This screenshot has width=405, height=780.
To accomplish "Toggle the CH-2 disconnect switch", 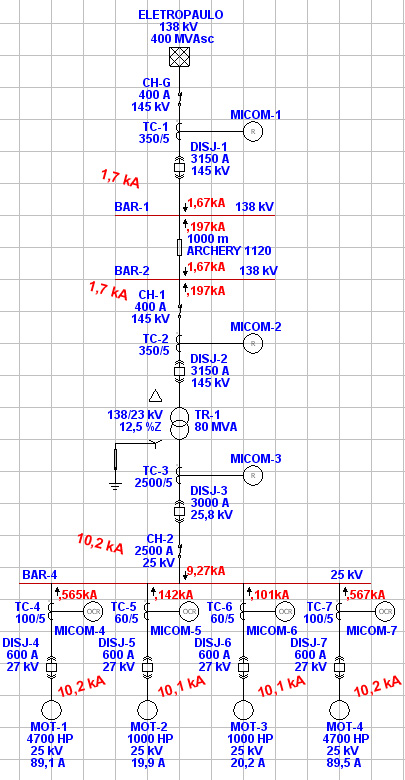I will click(x=180, y=549).
